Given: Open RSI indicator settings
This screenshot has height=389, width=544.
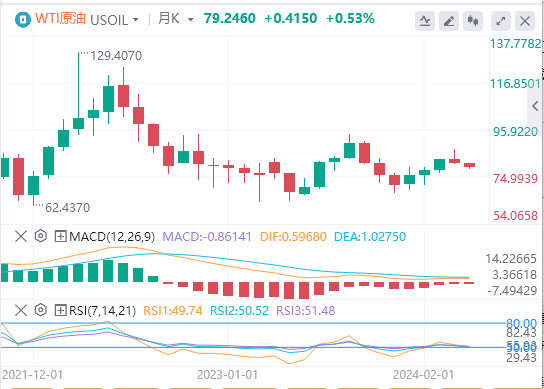Looking at the screenshot, I should pyautogui.click(x=41, y=310).
